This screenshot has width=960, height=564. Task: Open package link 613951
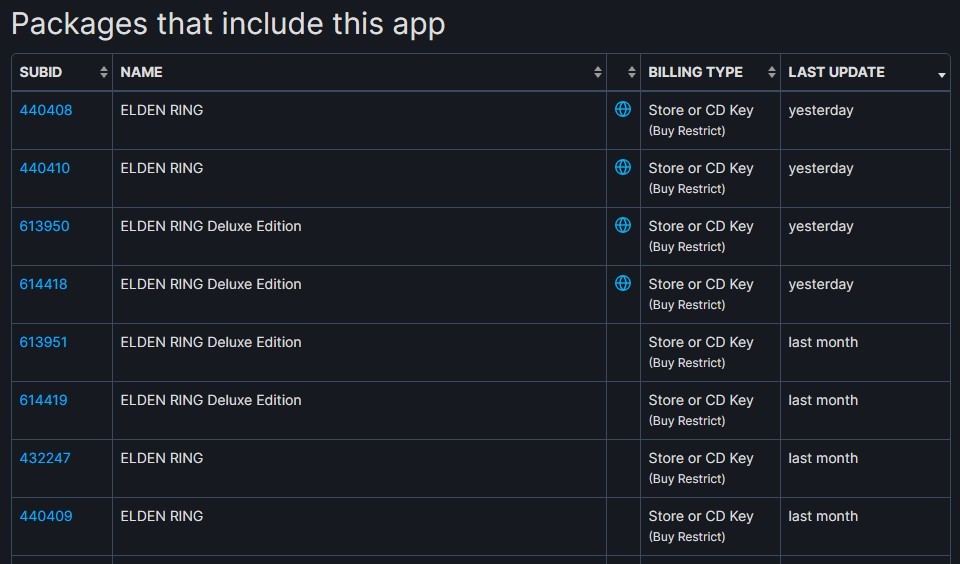44,342
